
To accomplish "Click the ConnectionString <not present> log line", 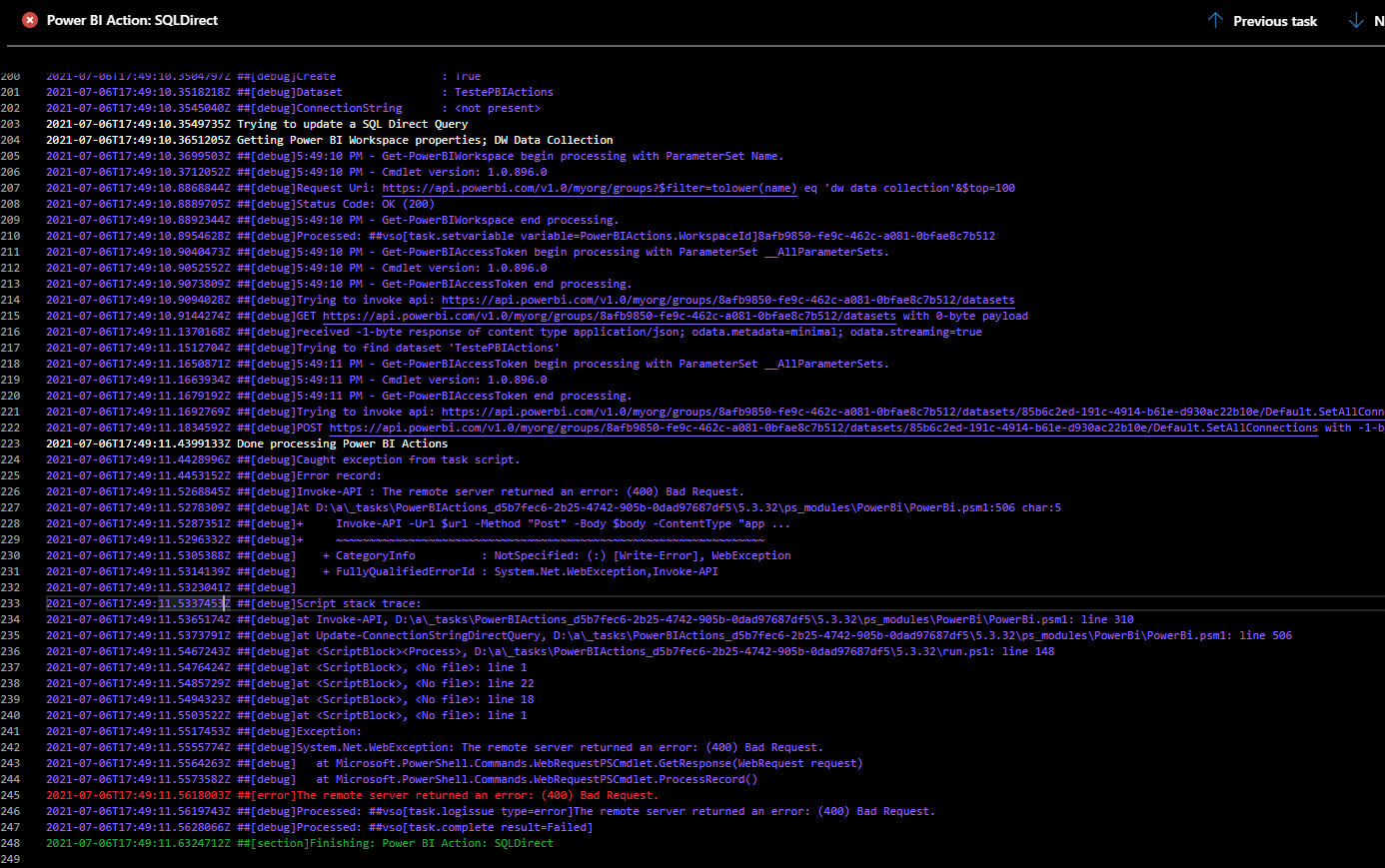I will (293, 108).
